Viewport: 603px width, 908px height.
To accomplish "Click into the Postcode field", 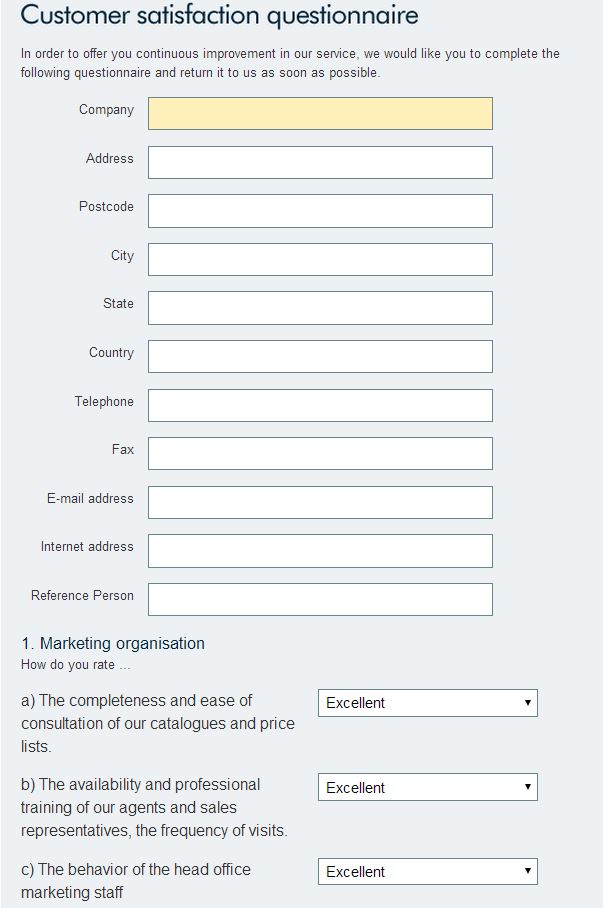I will click(320, 211).
